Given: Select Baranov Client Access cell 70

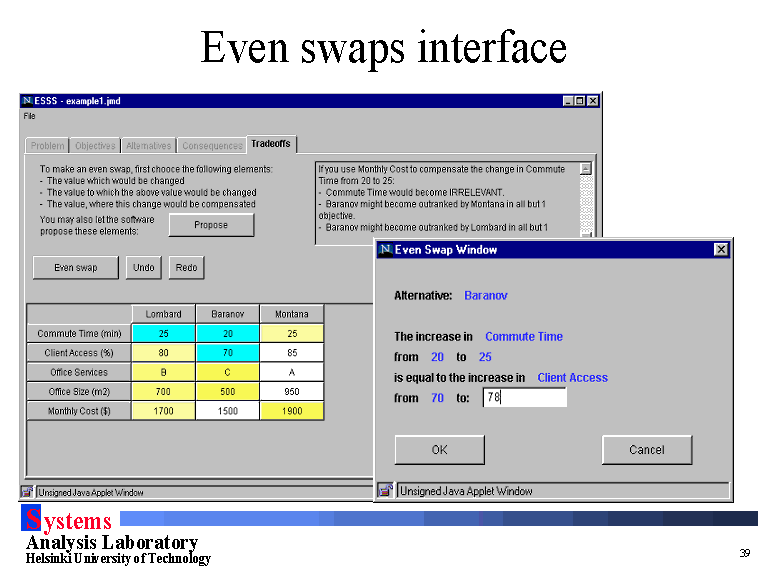Looking at the screenshot, I should pos(227,353).
